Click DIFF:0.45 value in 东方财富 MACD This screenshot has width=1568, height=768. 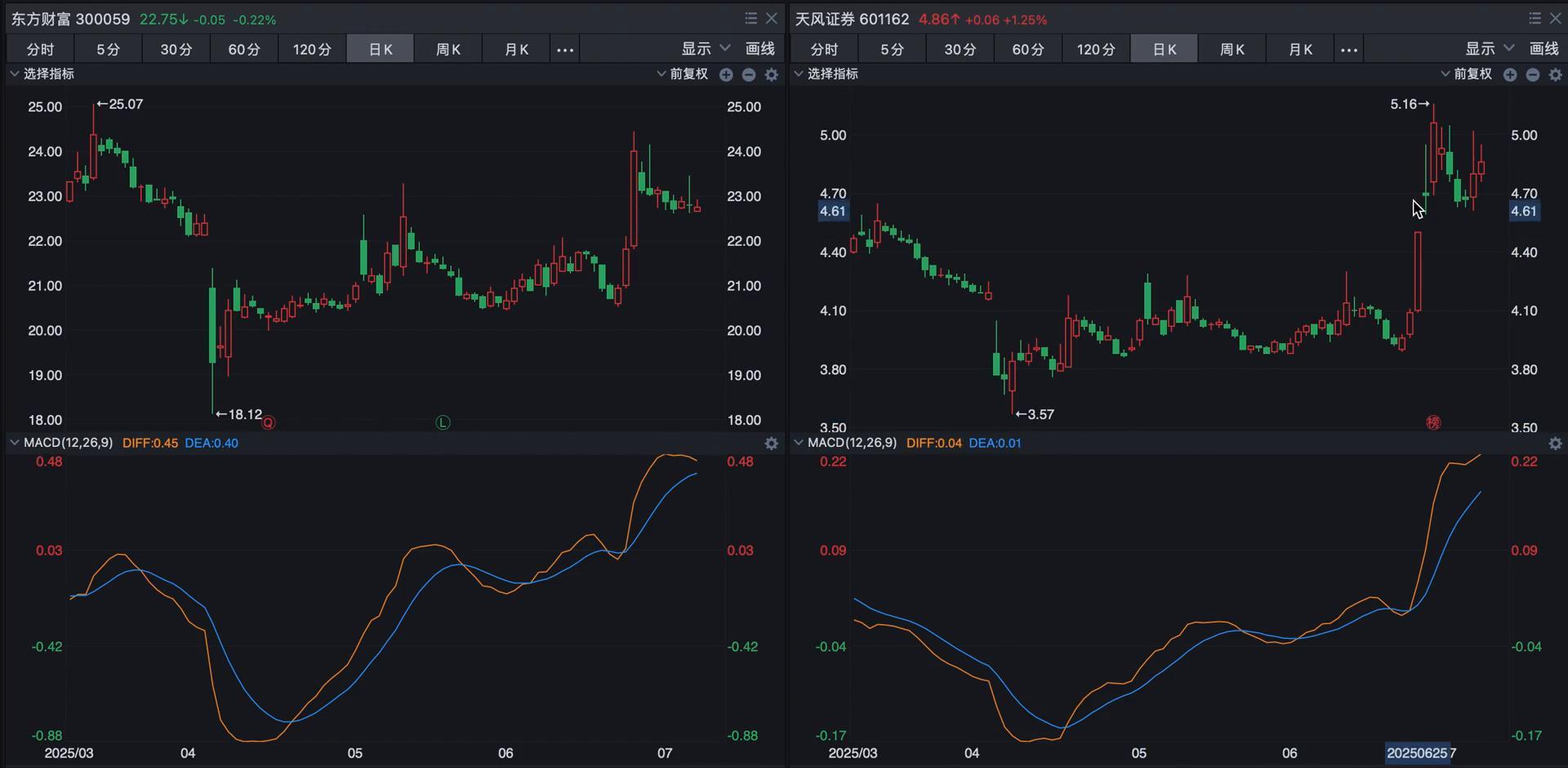(x=150, y=443)
